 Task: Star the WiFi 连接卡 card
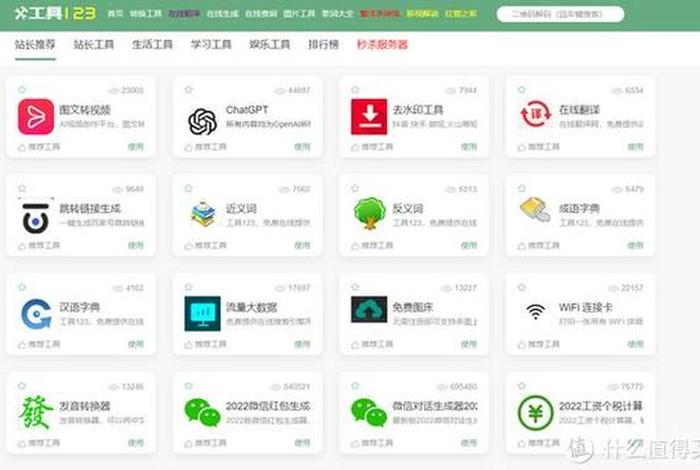pos(521,287)
